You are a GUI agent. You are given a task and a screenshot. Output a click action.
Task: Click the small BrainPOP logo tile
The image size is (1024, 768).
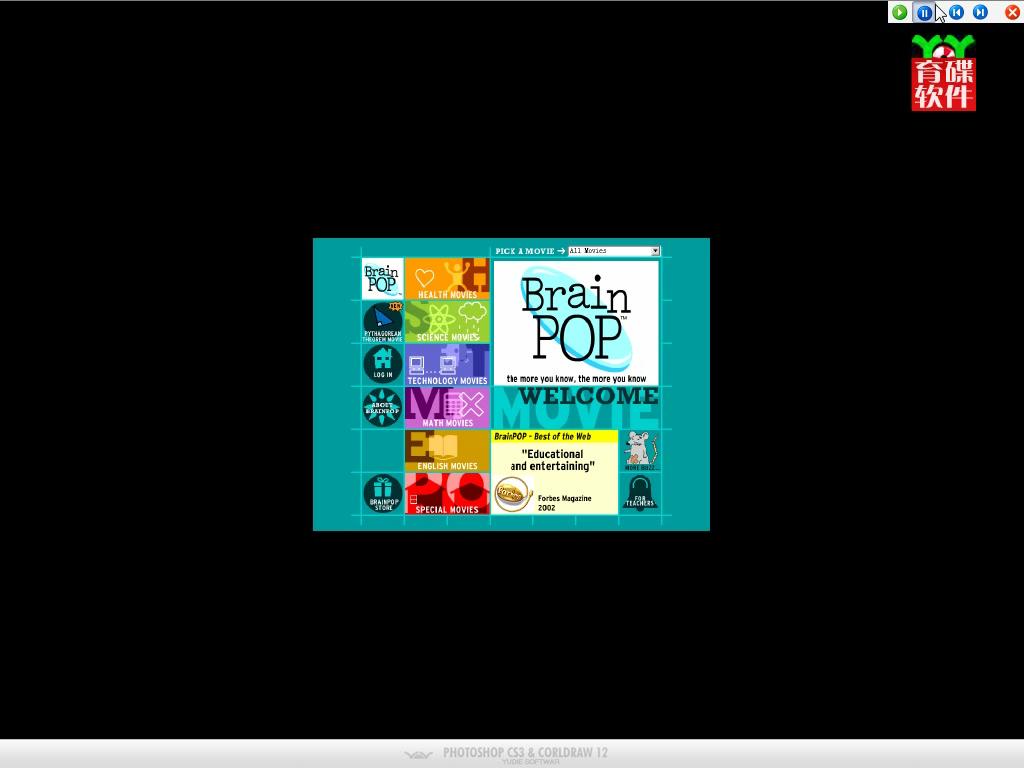(382, 279)
